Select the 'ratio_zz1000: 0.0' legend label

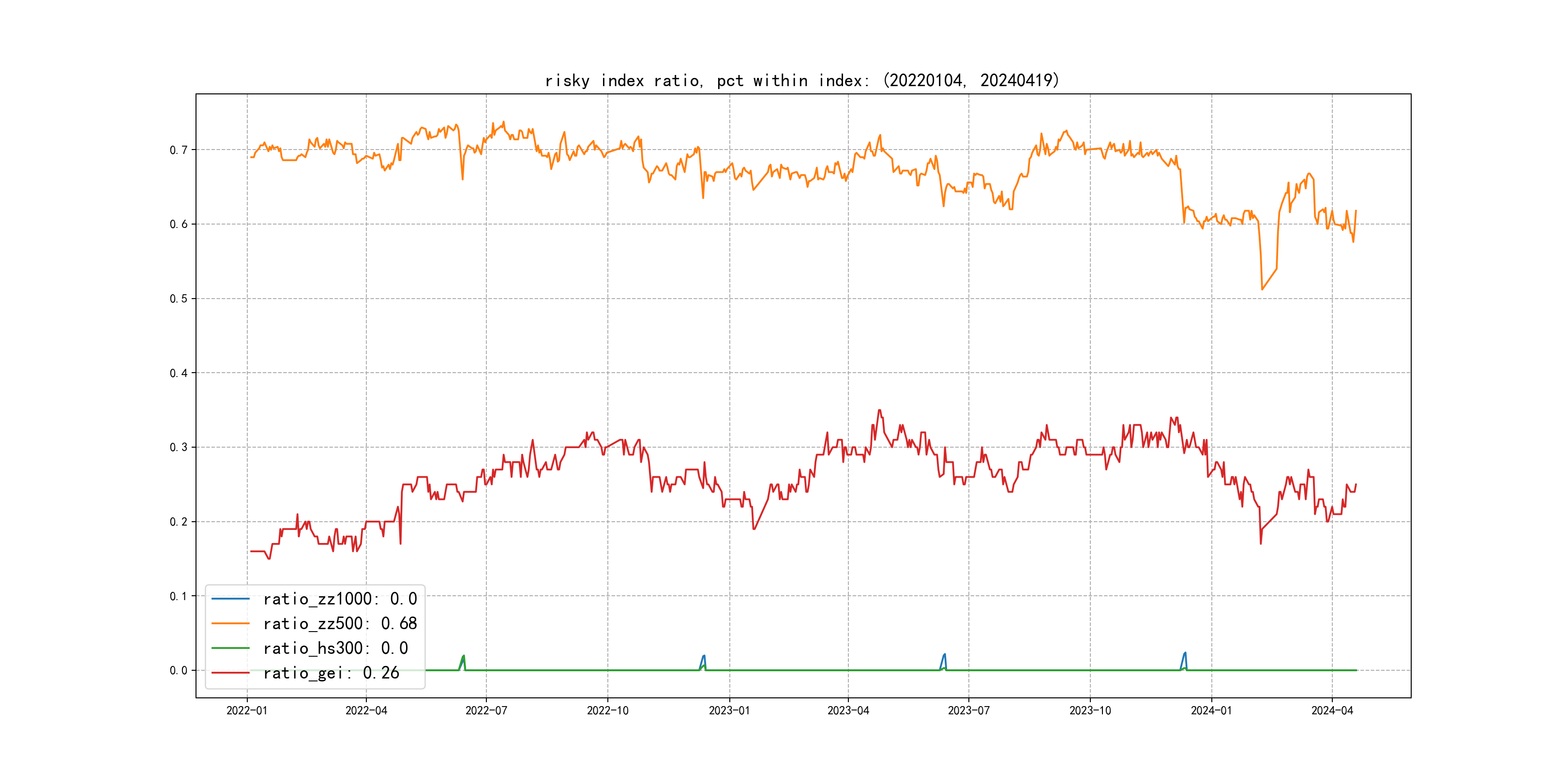(x=340, y=599)
